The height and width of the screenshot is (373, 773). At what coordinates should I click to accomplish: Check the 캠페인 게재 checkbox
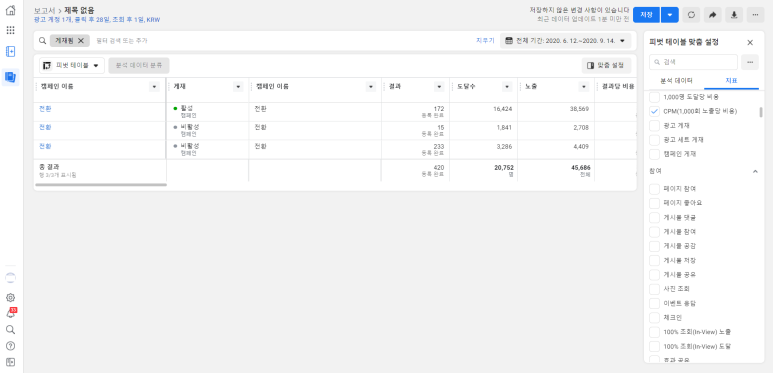(654, 154)
